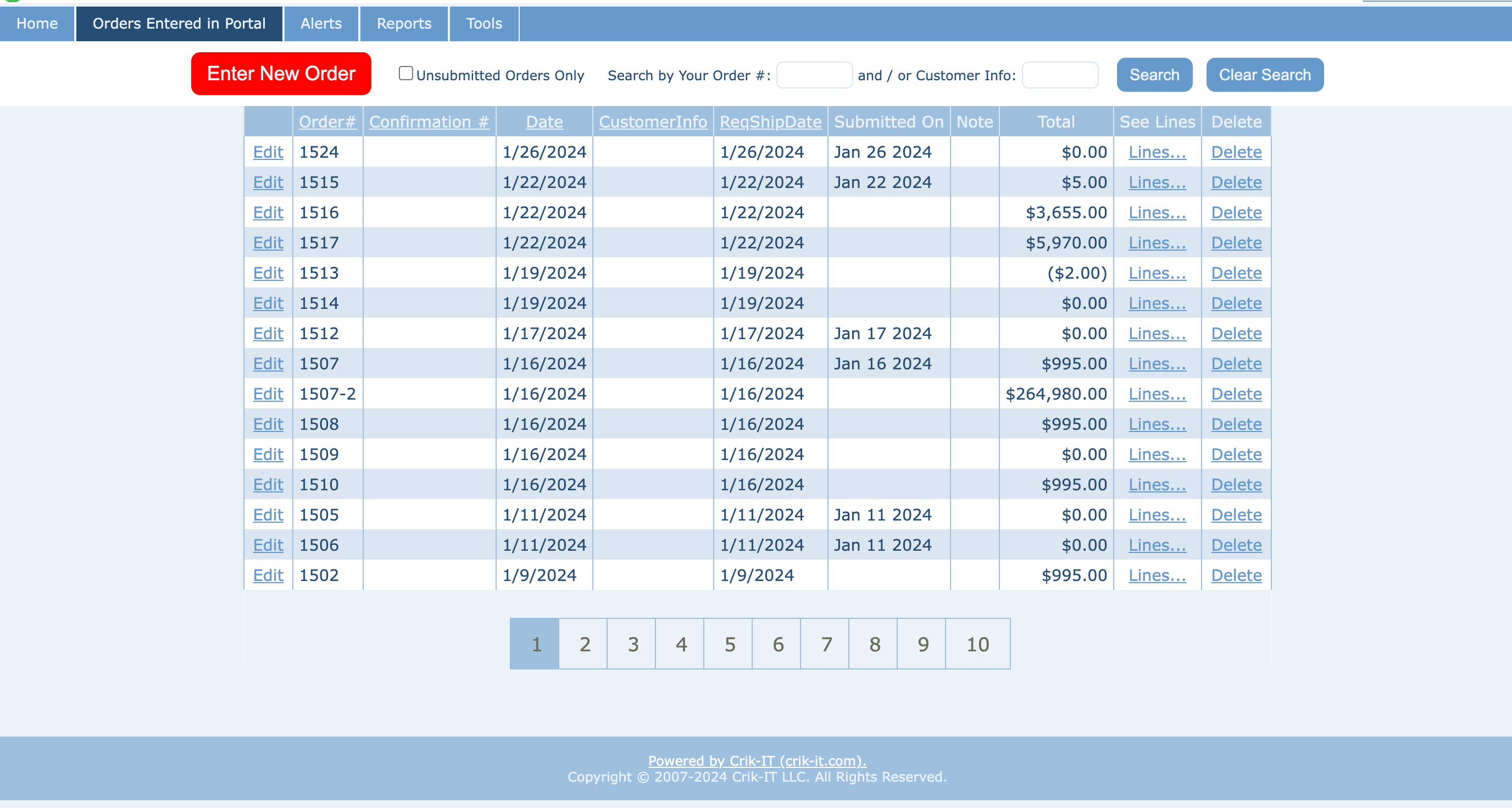Sort by the ReqShipDate column header

click(x=770, y=121)
